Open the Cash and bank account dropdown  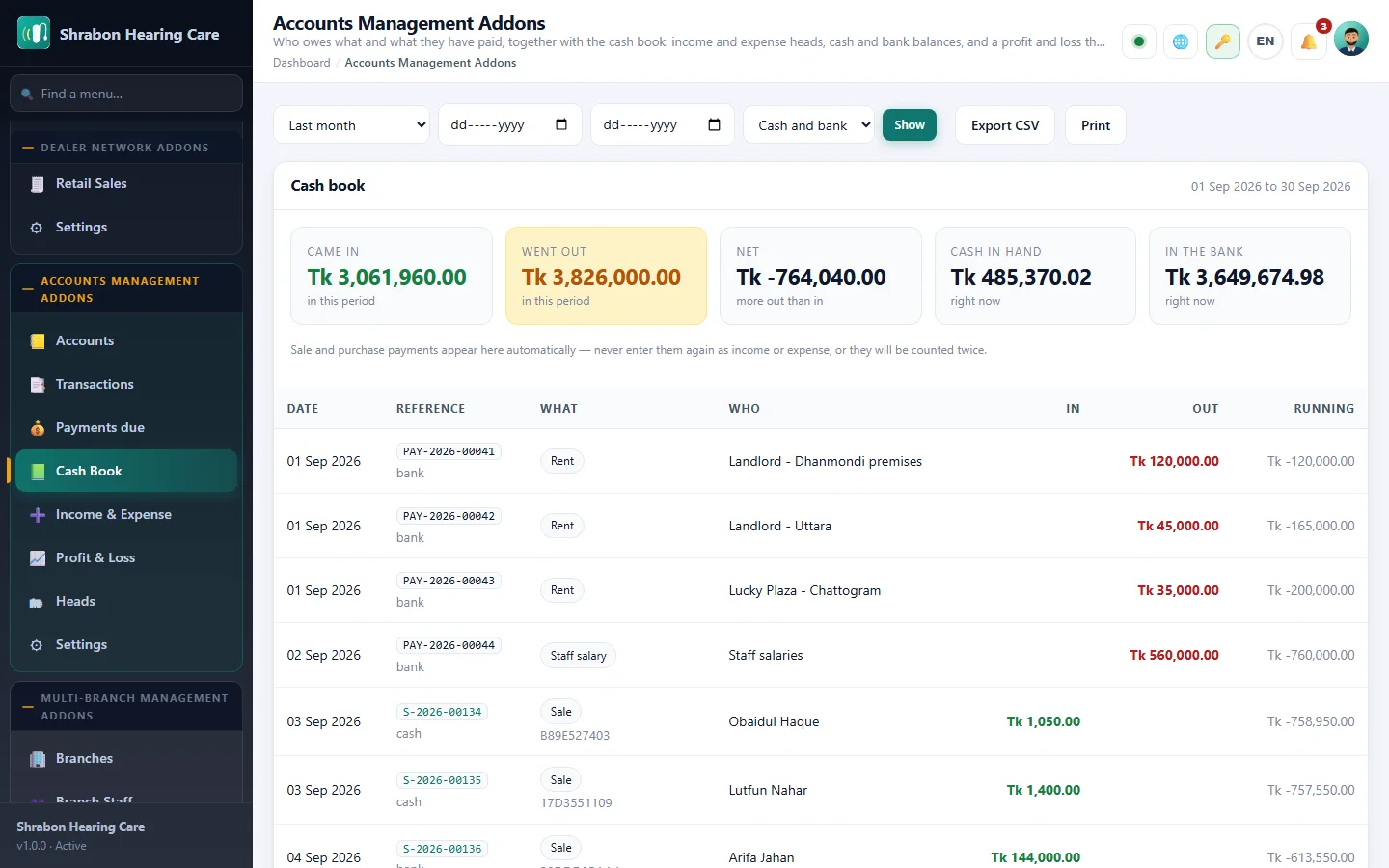[x=808, y=124]
